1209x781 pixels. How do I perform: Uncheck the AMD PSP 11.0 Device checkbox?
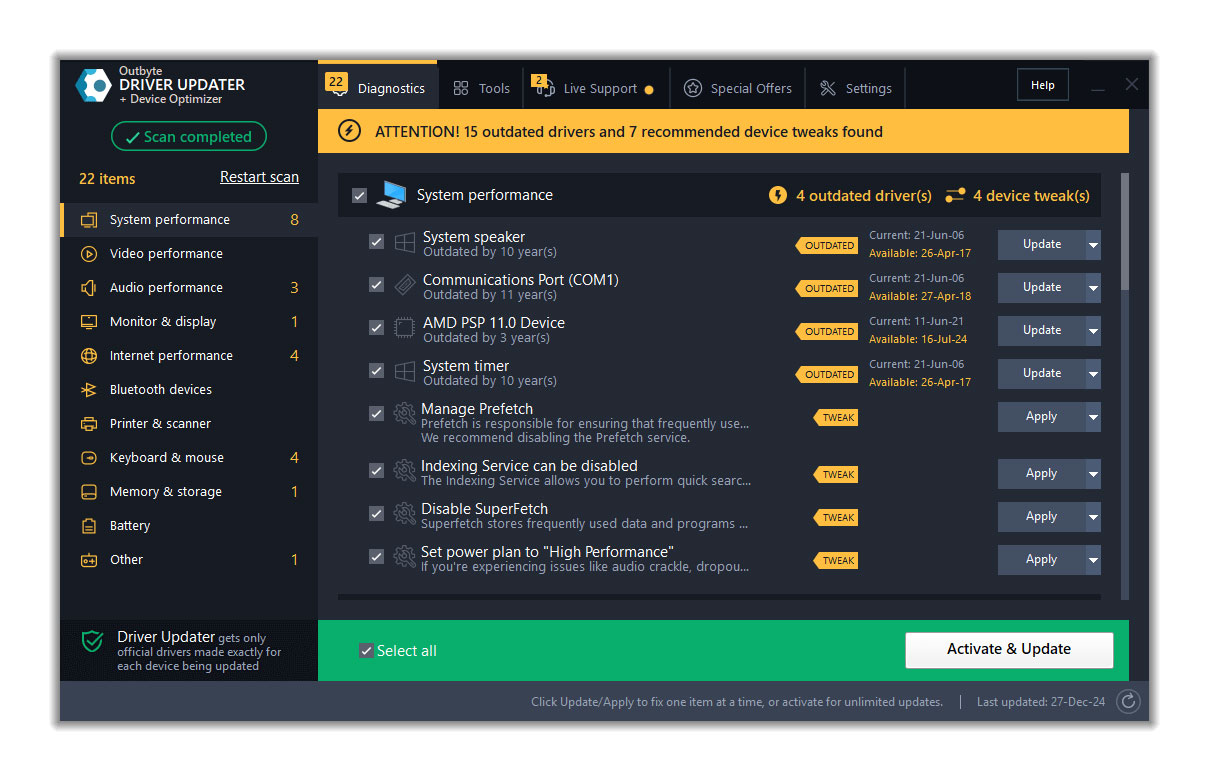click(x=376, y=328)
